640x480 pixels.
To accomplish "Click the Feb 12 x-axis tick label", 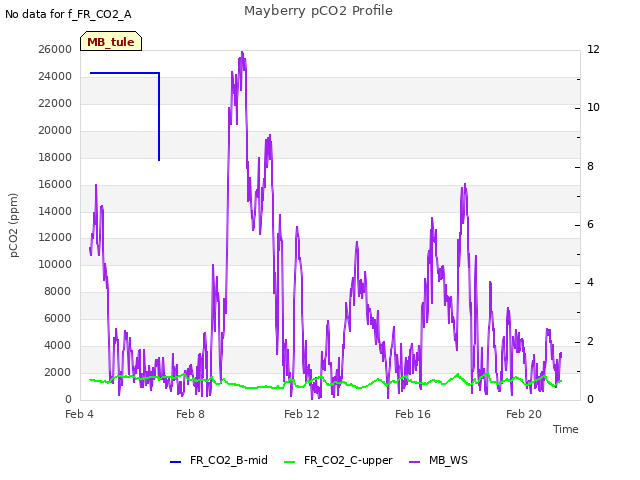I will point(302,414).
